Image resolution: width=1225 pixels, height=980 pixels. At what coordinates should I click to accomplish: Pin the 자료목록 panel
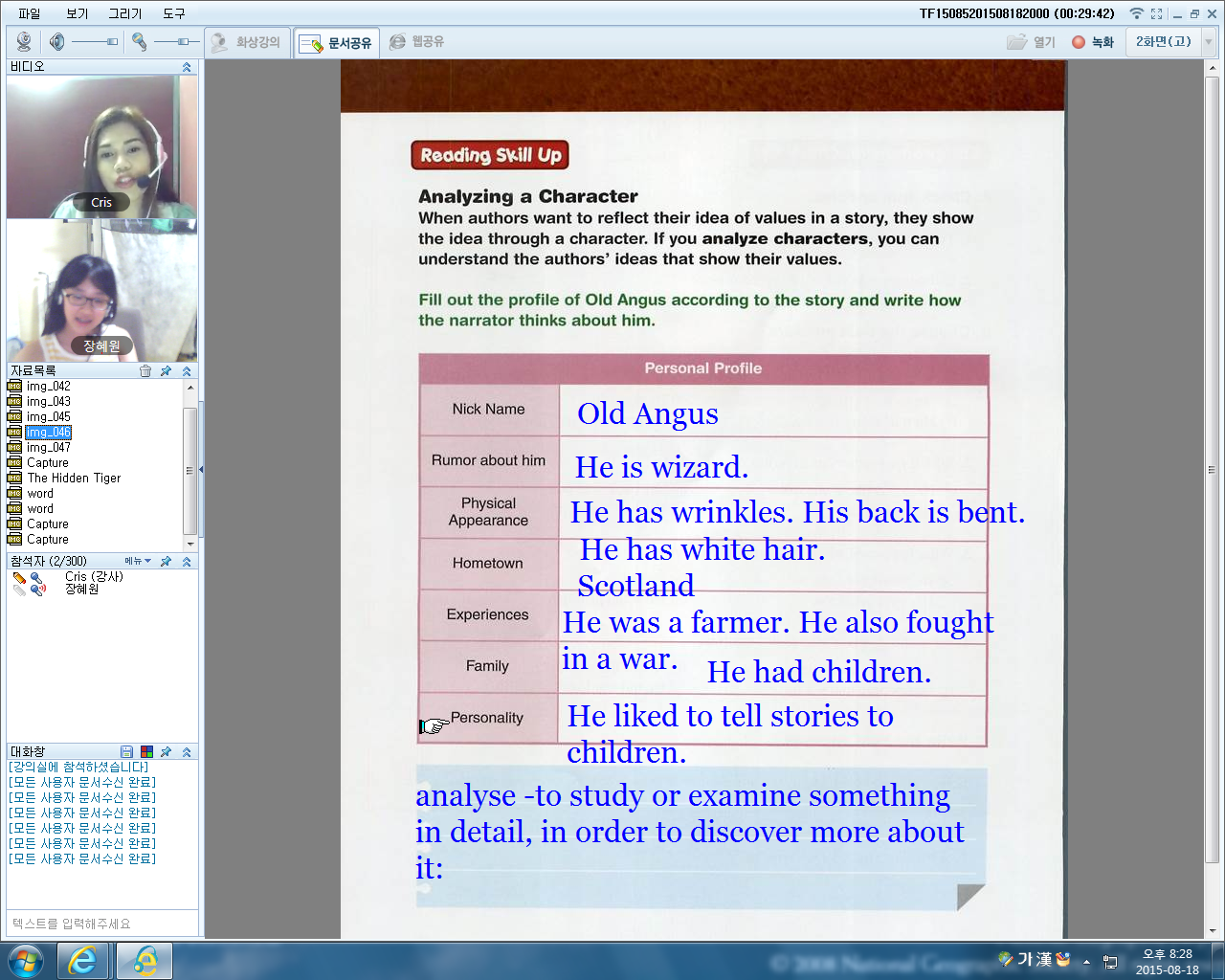[x=166, y=371]
